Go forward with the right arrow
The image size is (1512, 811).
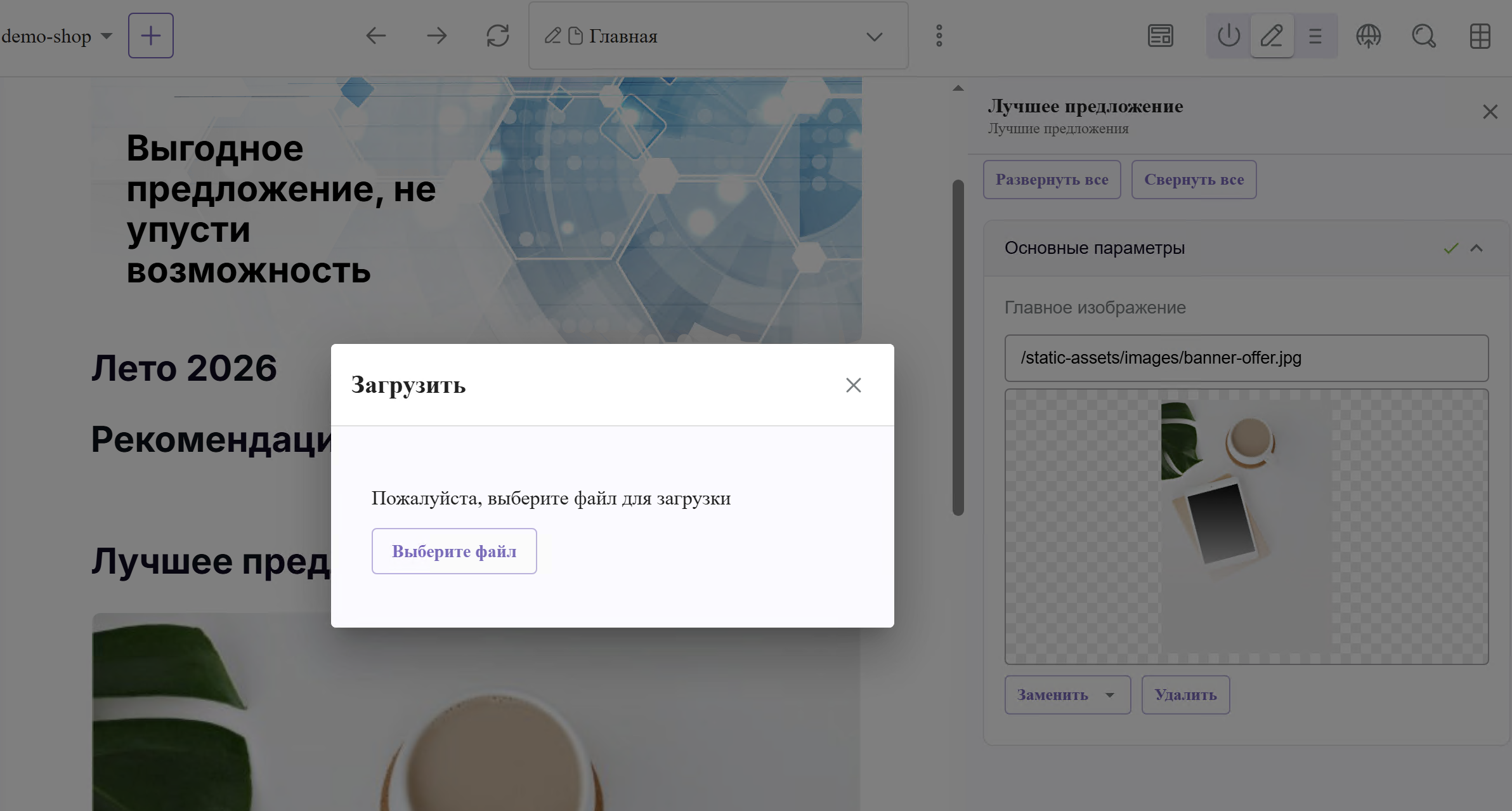tap(436, 36)
